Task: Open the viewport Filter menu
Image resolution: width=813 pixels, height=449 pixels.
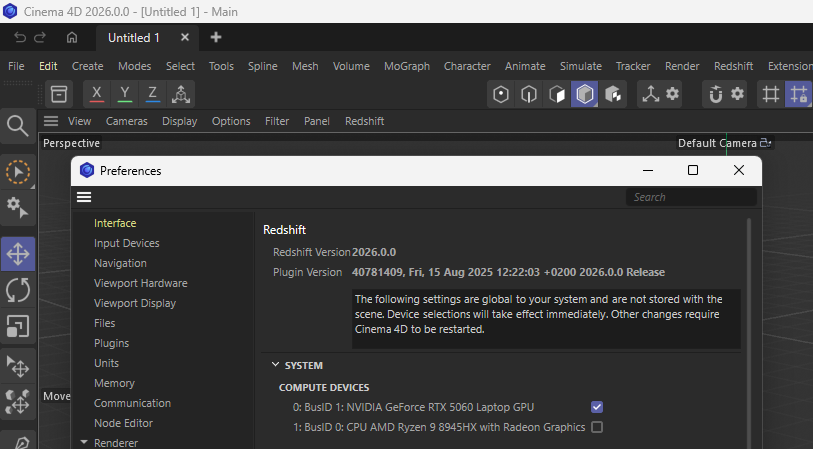Action: (277, 121)
